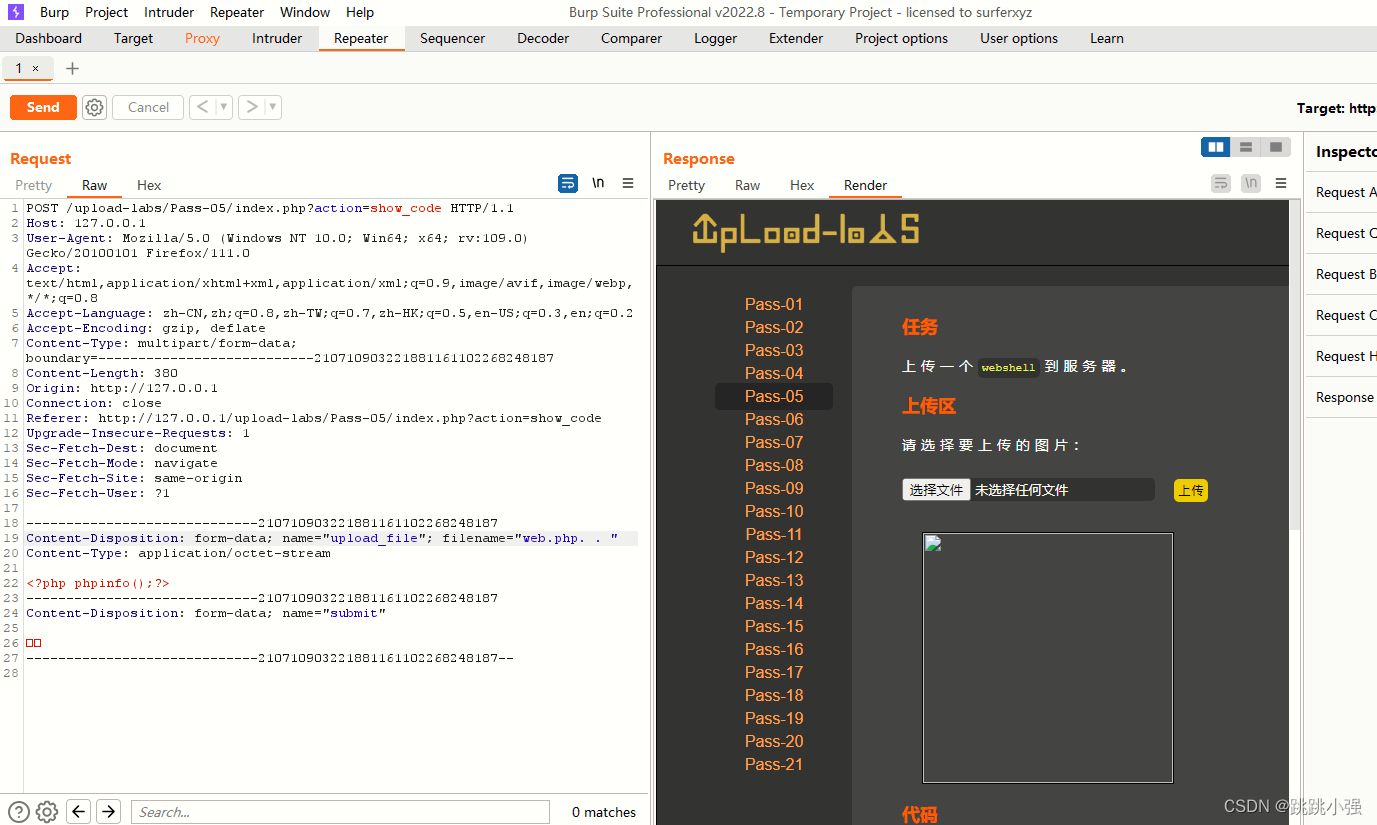Select combined tabbed layout icon
1377x825 pixels.
point(1275,147)
